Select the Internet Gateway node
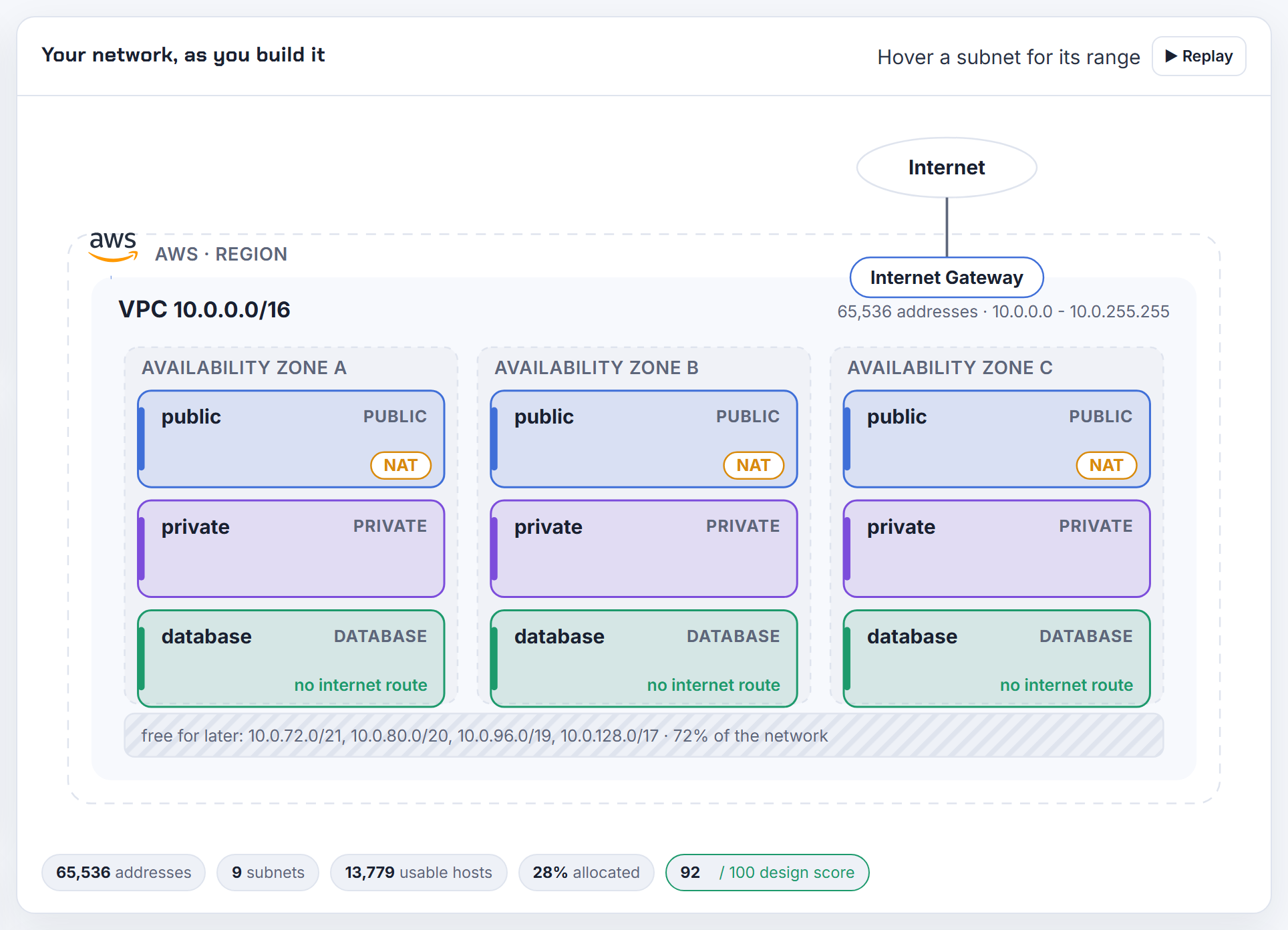The image size is (1288, 930). pos(947,277)
